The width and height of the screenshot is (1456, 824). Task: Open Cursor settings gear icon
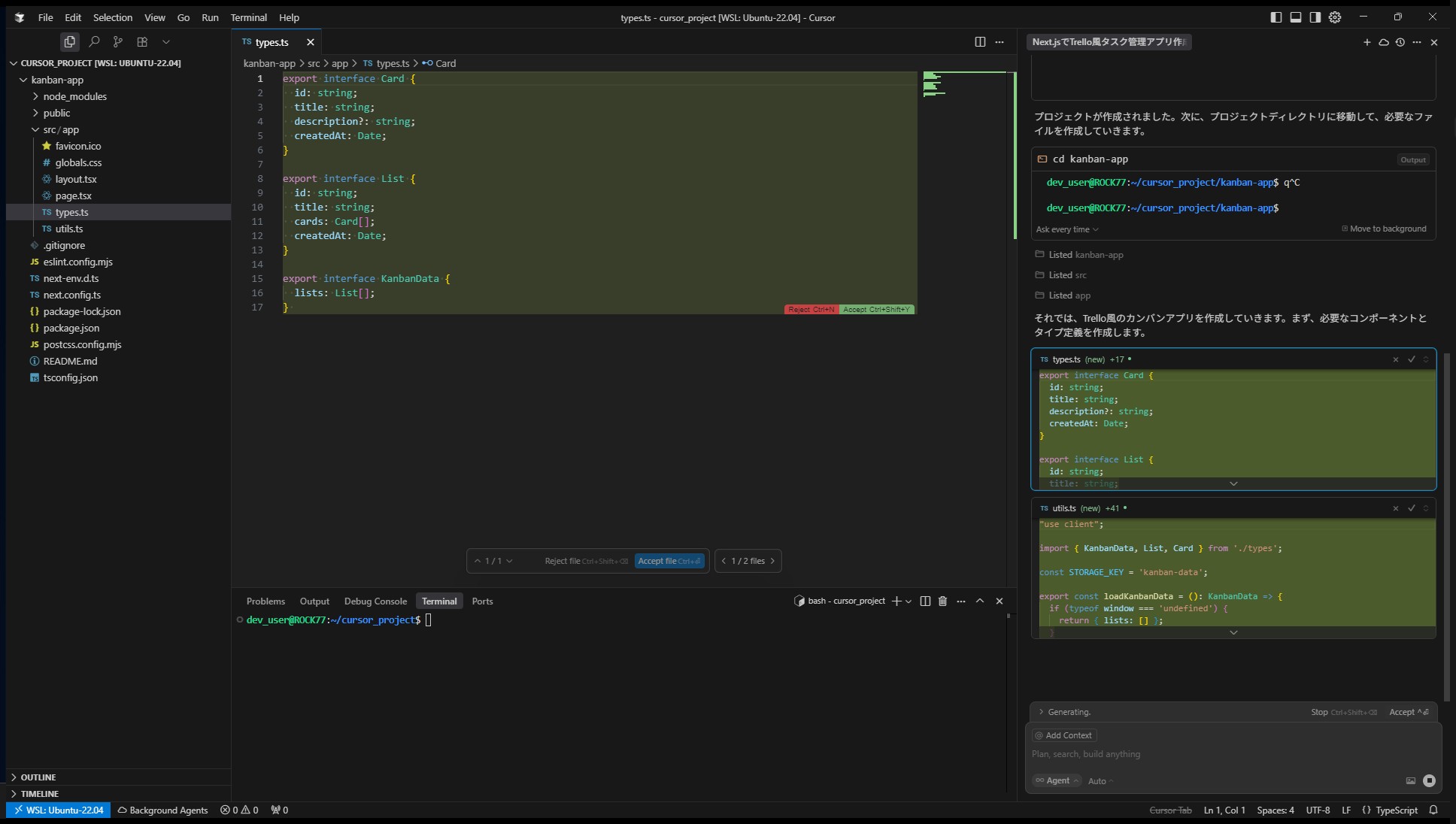[x=1335, y=17]
